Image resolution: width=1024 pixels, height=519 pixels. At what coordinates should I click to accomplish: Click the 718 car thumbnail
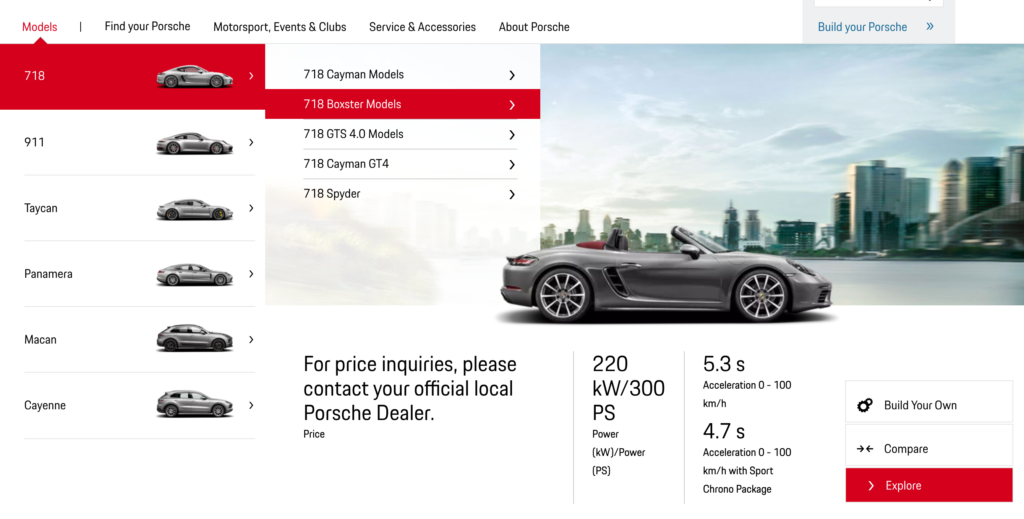tap(195, 76)
